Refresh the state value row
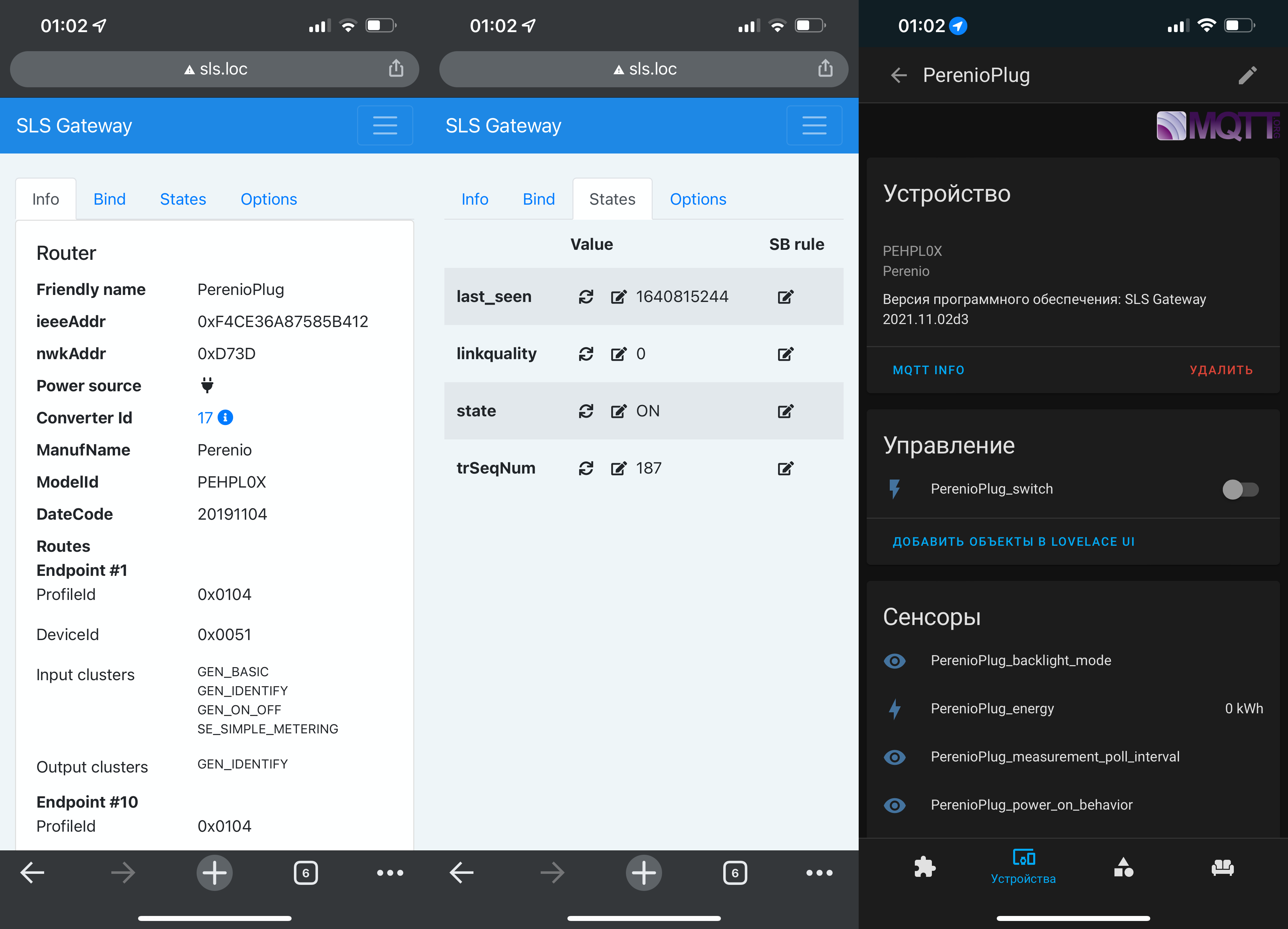The image size is (1288, 929). (585, 411)
